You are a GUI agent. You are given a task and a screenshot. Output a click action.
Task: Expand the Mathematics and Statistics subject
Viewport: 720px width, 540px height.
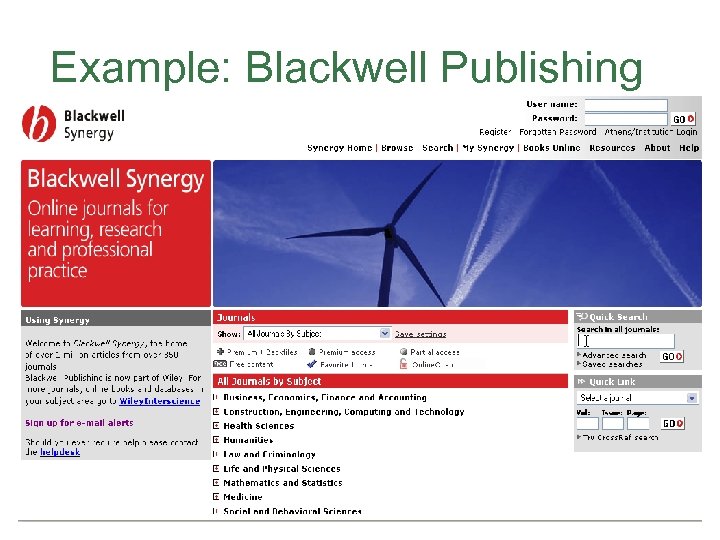coord(216,483)
